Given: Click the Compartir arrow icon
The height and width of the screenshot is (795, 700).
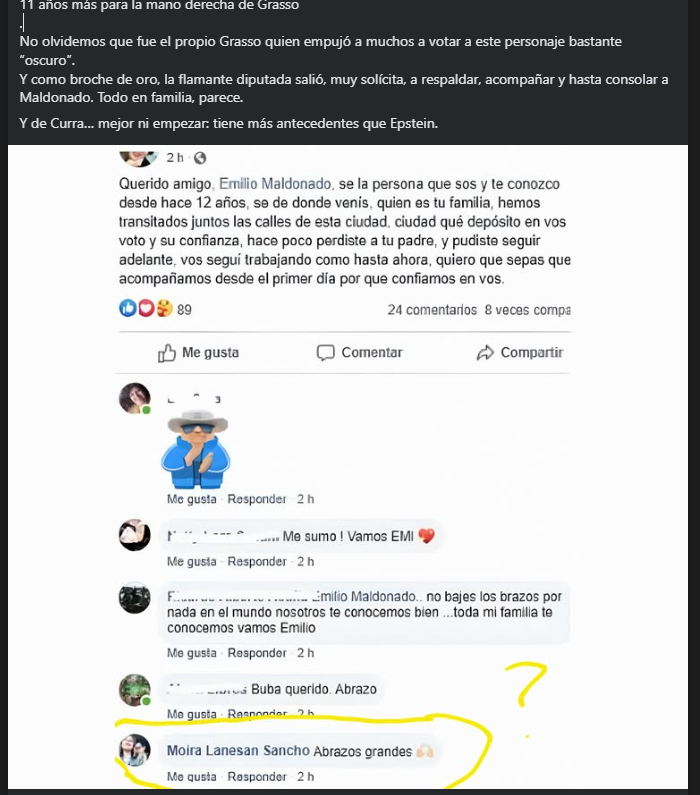Looking at the screenshot, I should pos(485,352).
